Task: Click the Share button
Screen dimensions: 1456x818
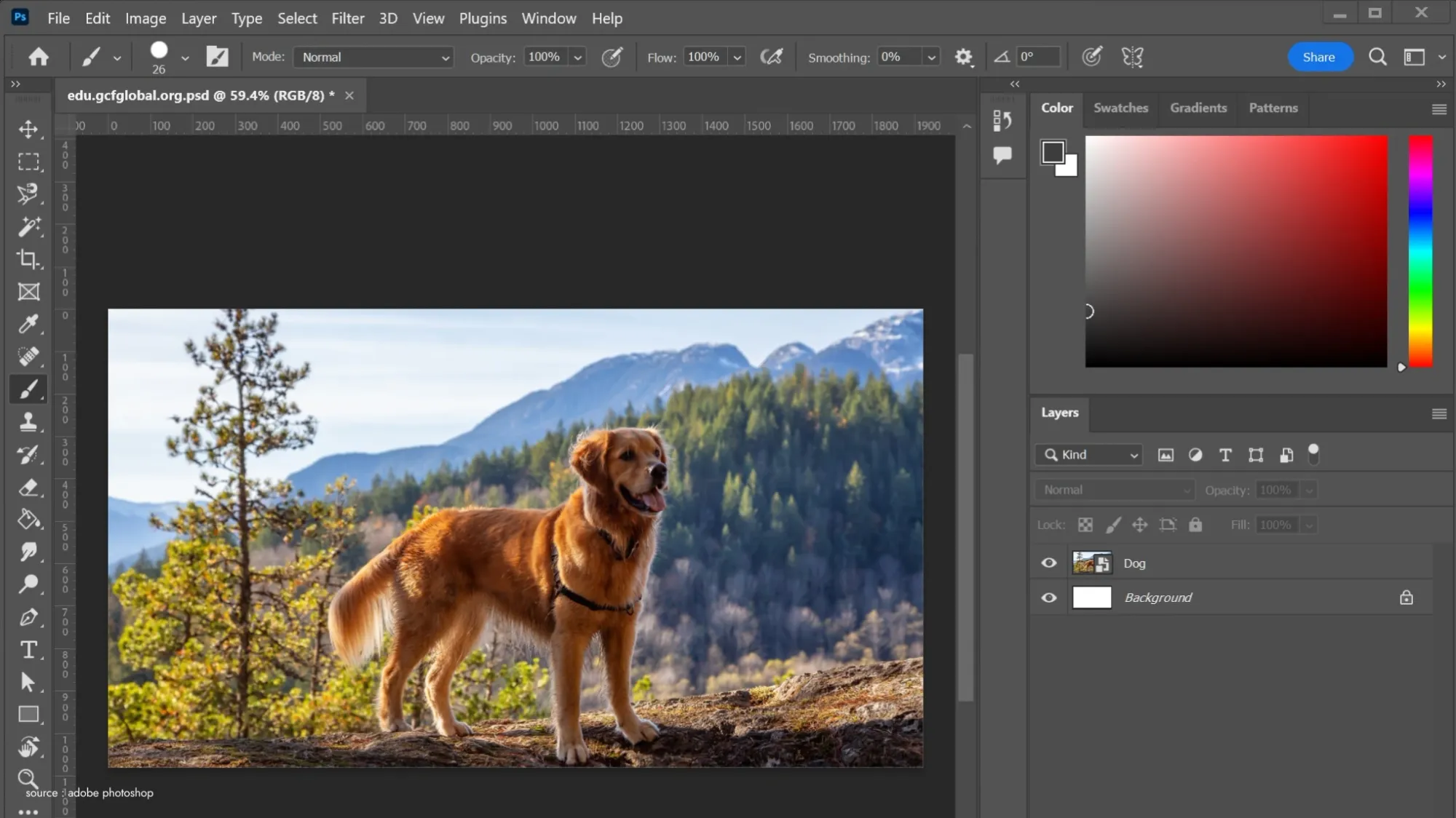Action: coord(1320,57)
